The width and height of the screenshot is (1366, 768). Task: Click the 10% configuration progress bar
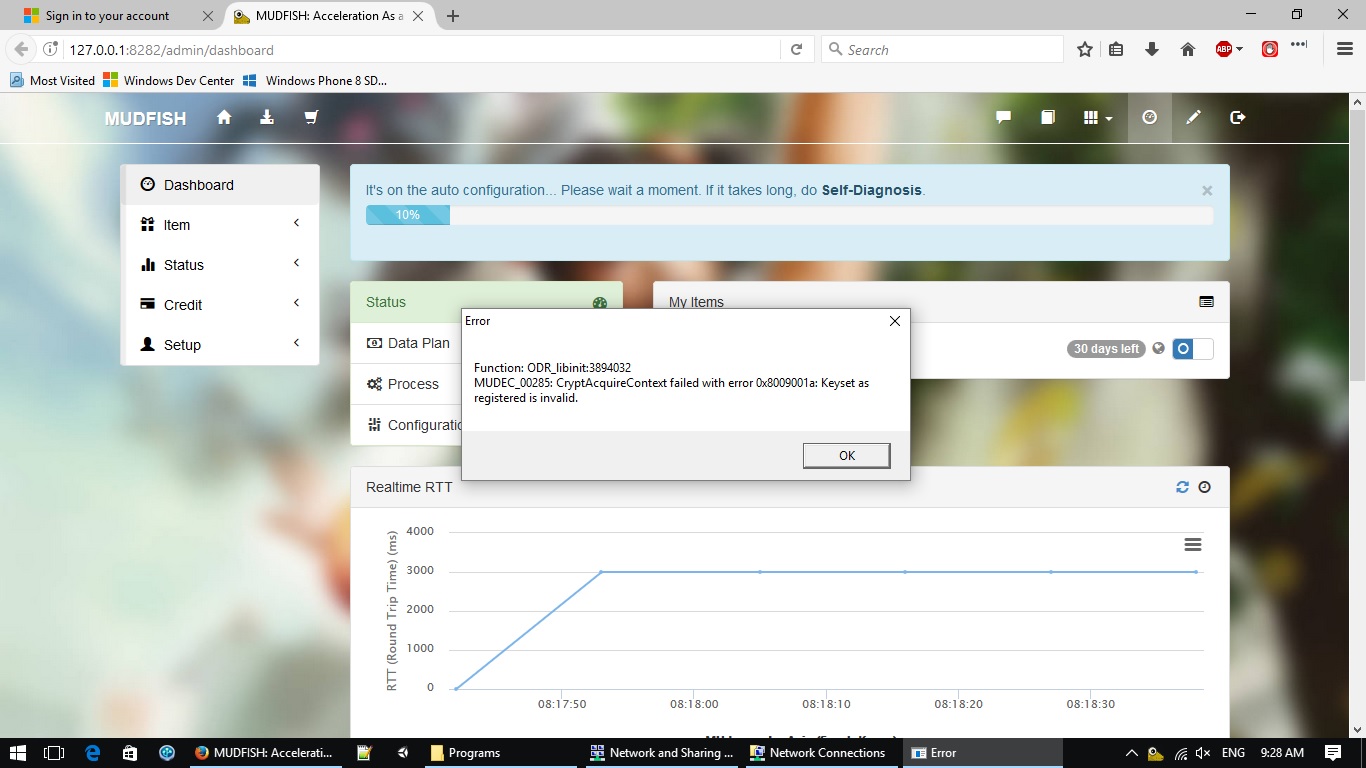tap(408, 215)
